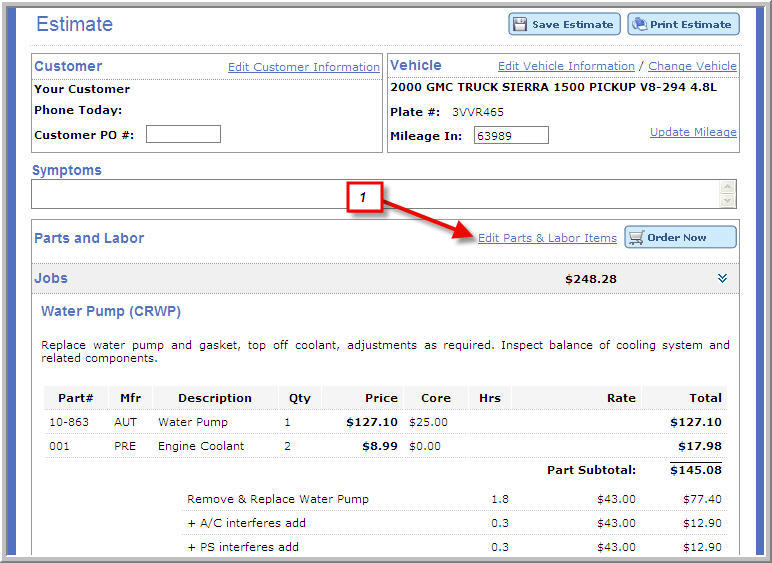This screenshot has width=772, height=563.
Task: Open the Edit Vehicle Information link
Action: (566, 67)
